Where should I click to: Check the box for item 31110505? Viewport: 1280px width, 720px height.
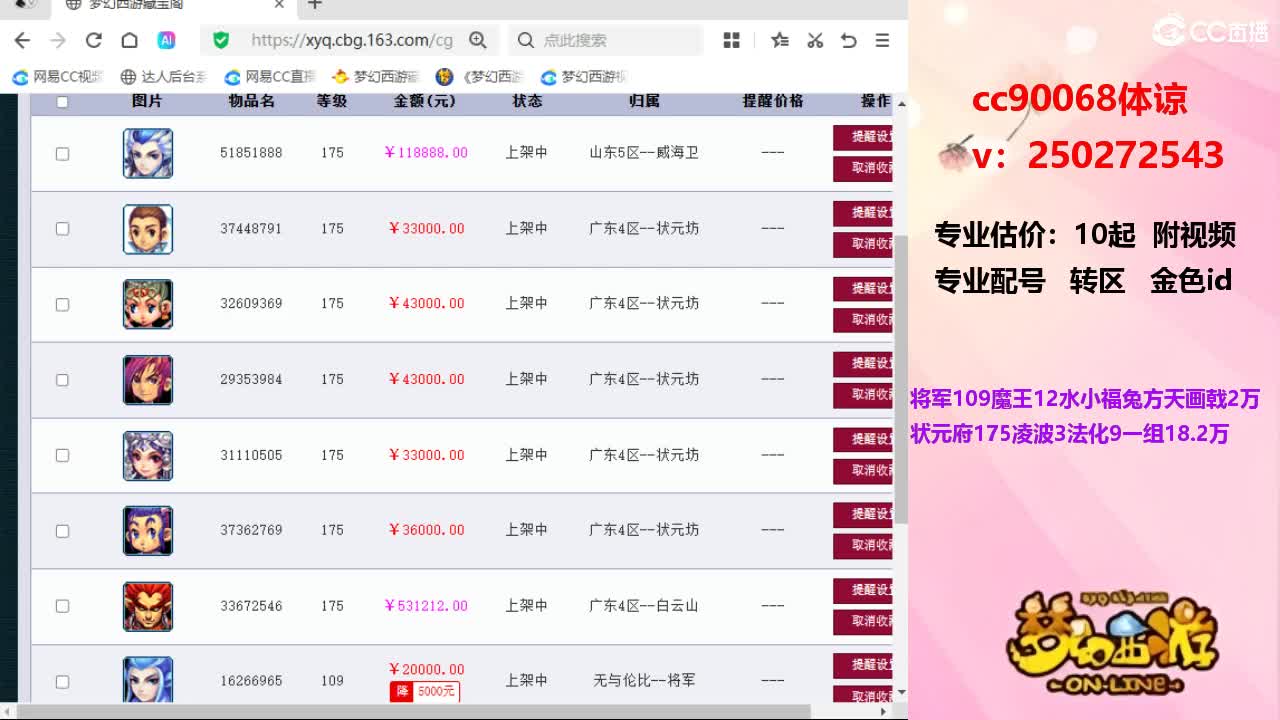coord(62,455)
